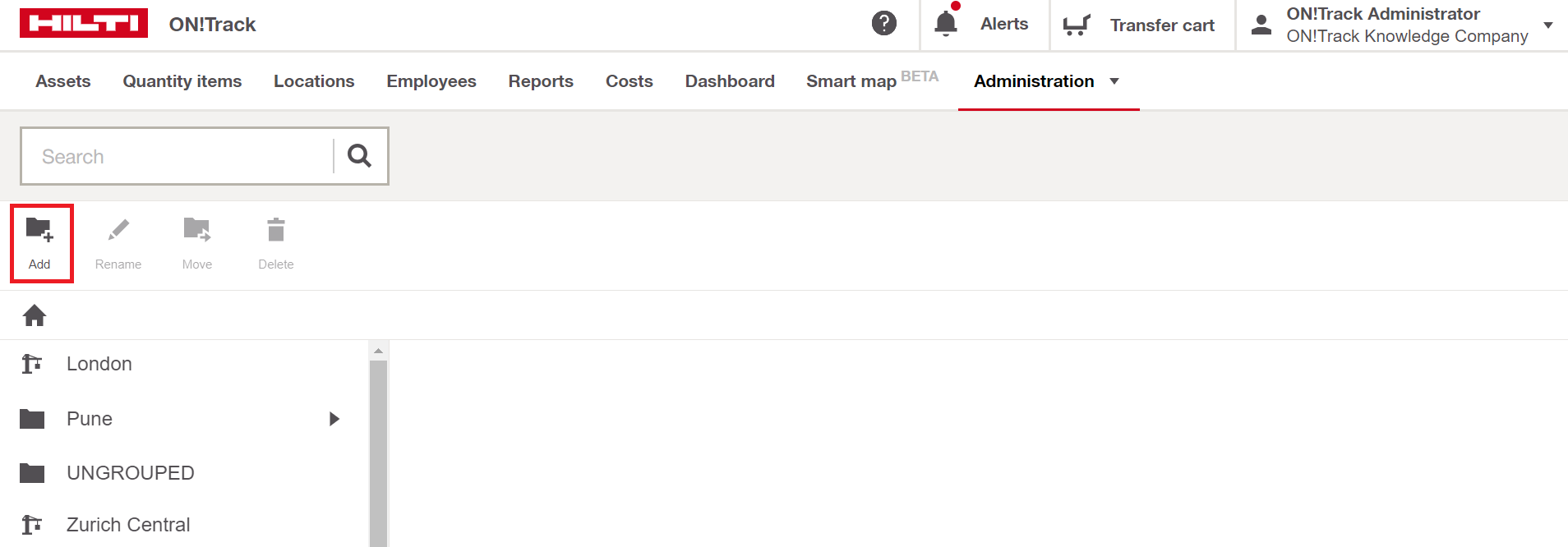
Task: Click the Rename pencil icon
Action: pyautogui.click(x=118, y=230)
